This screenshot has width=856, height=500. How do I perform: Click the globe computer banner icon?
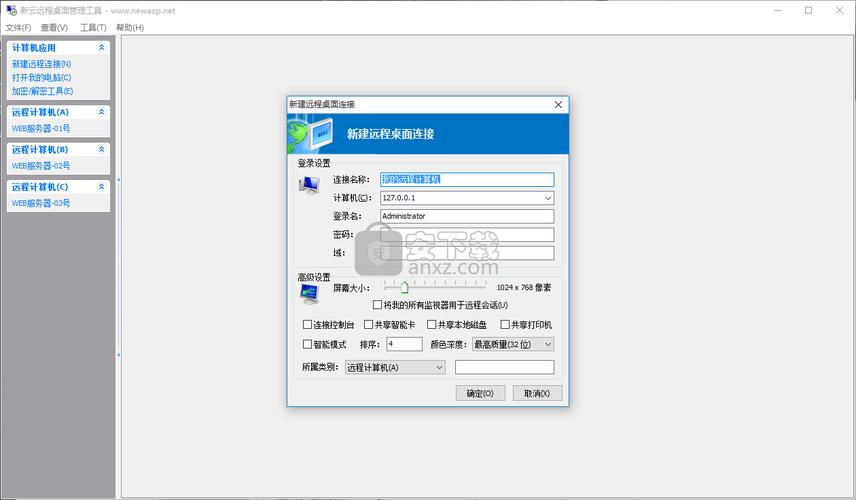tap(310, 134)
